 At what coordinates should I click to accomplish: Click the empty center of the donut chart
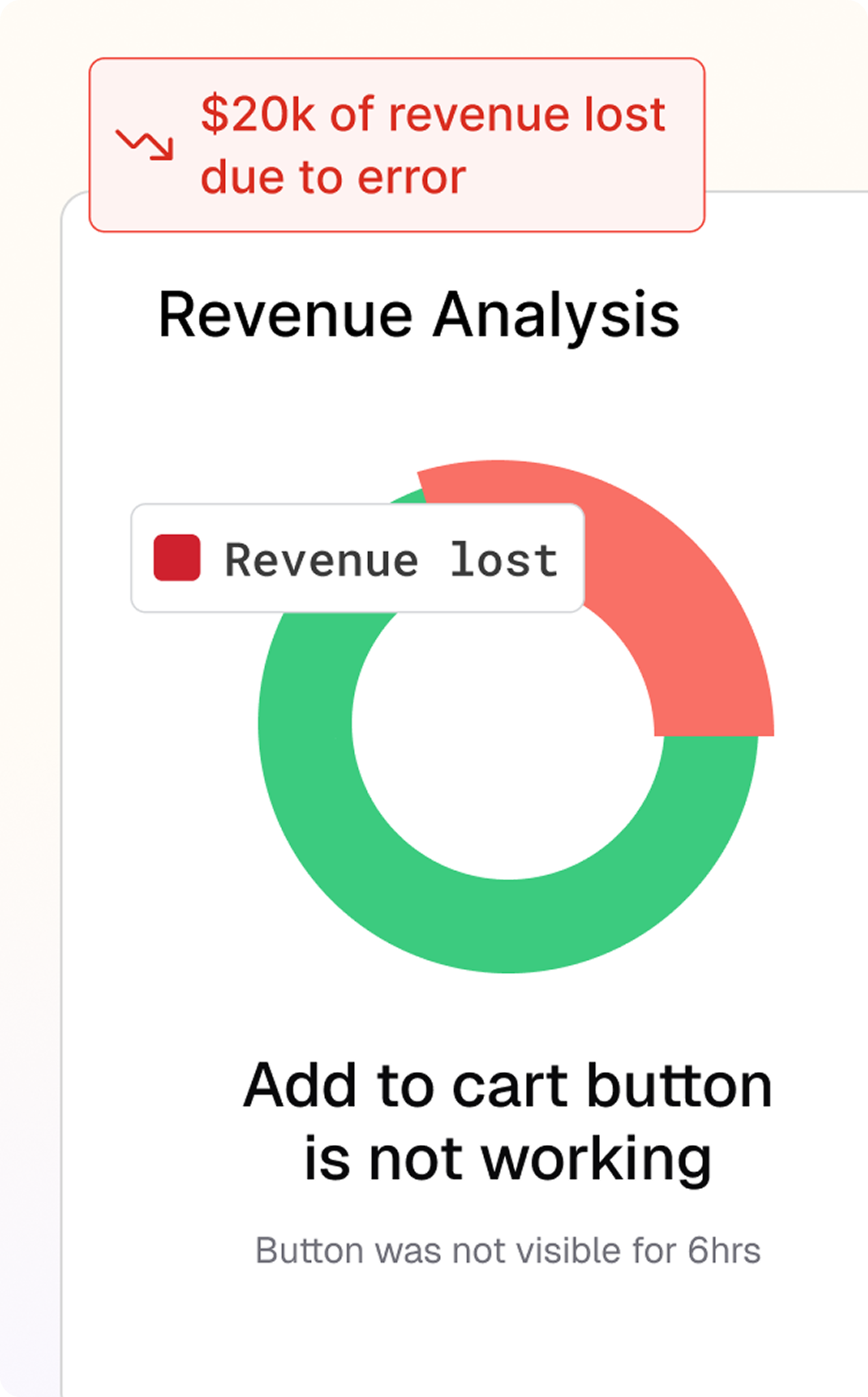point(508,723)
